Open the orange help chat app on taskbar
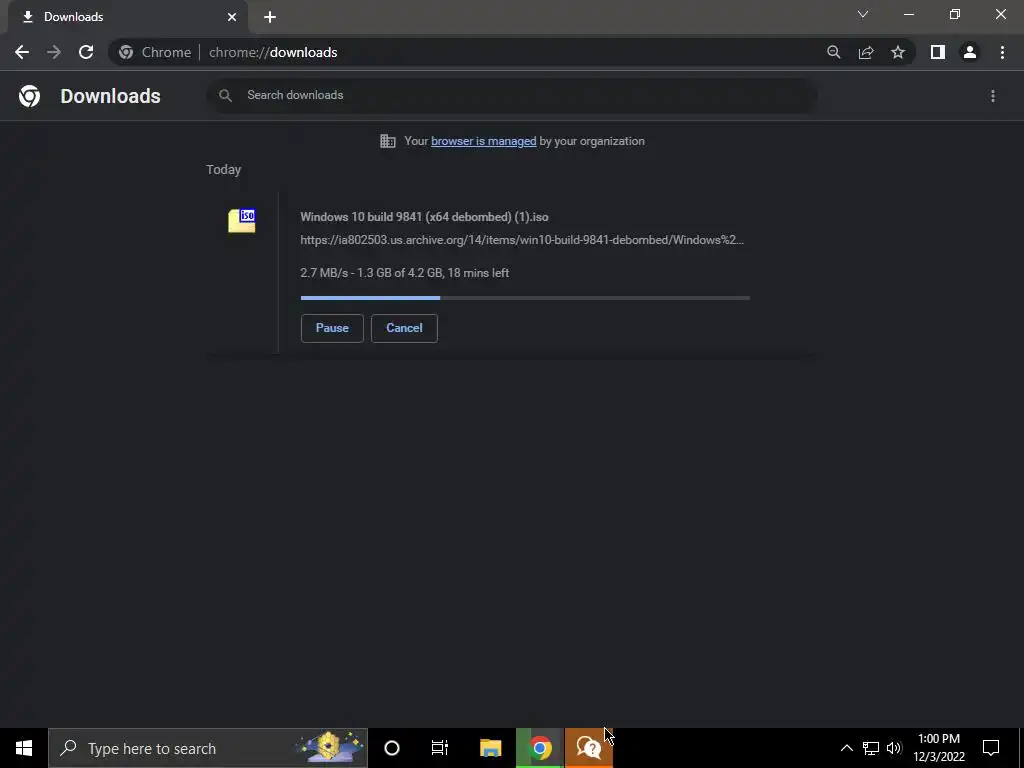The height and width of the screenshot is (768, 1024). tap(588, 748)
